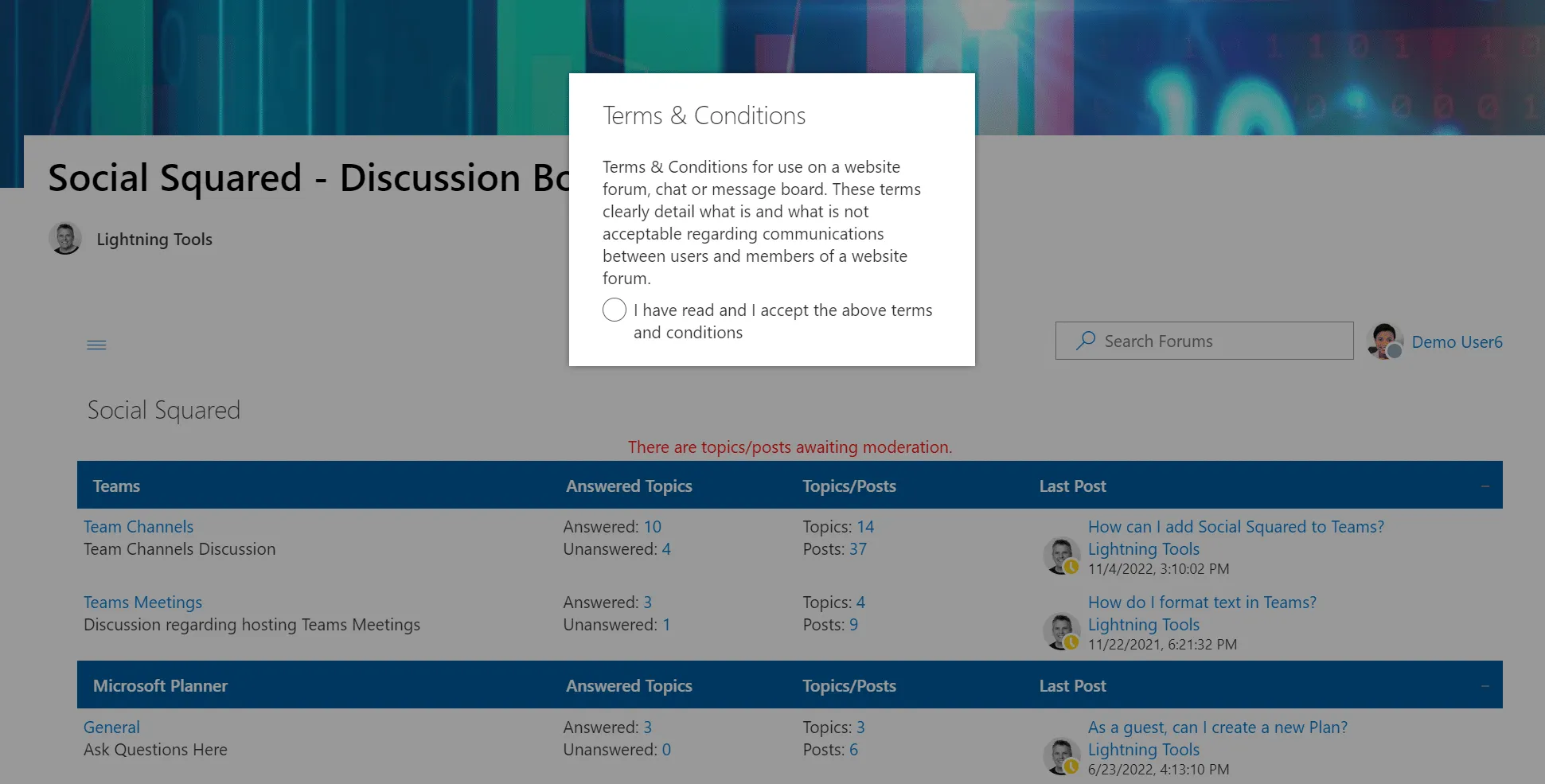Viewport: 1545px width, 784px height.
Task: Open the Teams Meetings forum
Action: coord(143,602)
